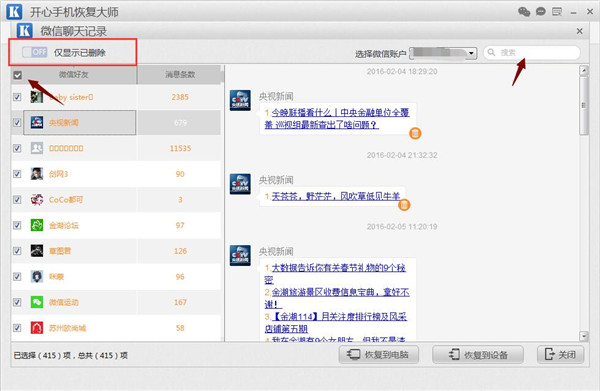Select the 苏州欧尚城 contact name
Viewport: 600px width, 391px height.
pyautogui.click(x=67, y=328)
